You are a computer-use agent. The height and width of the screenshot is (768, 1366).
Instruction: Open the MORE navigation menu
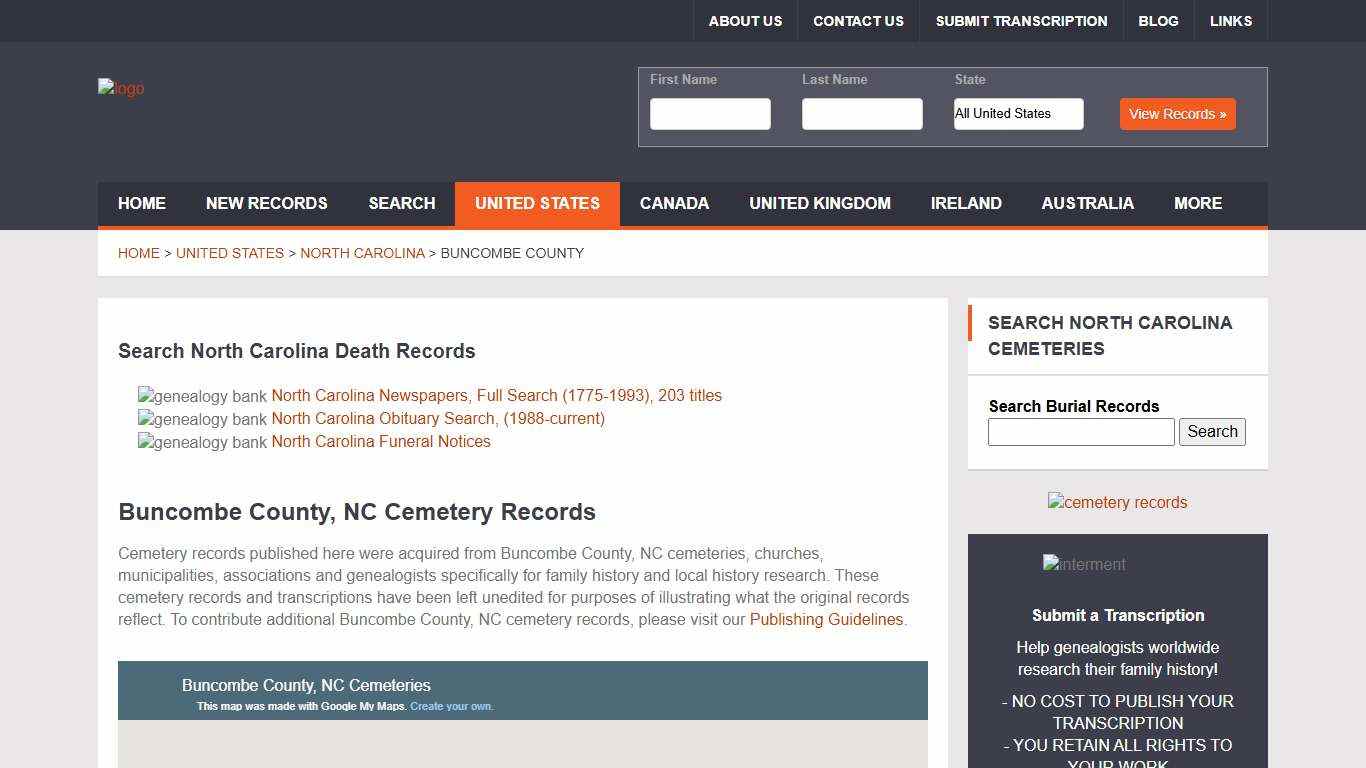coord(1197,204)
